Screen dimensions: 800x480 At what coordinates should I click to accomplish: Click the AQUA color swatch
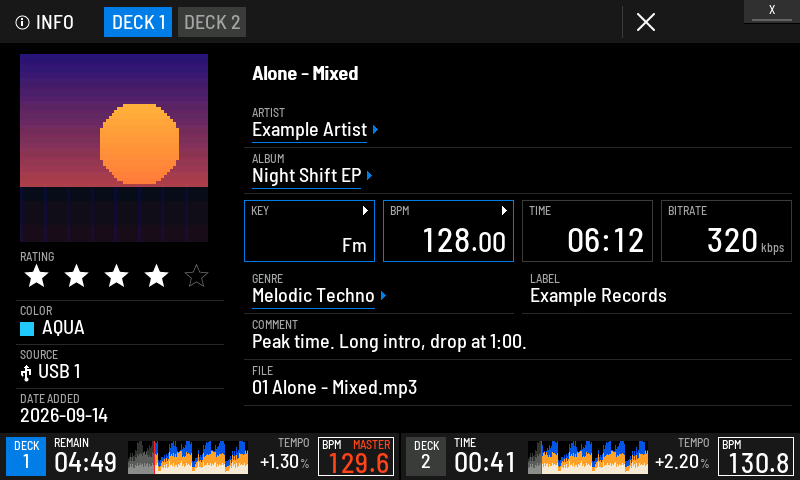[x=27, y=329]
